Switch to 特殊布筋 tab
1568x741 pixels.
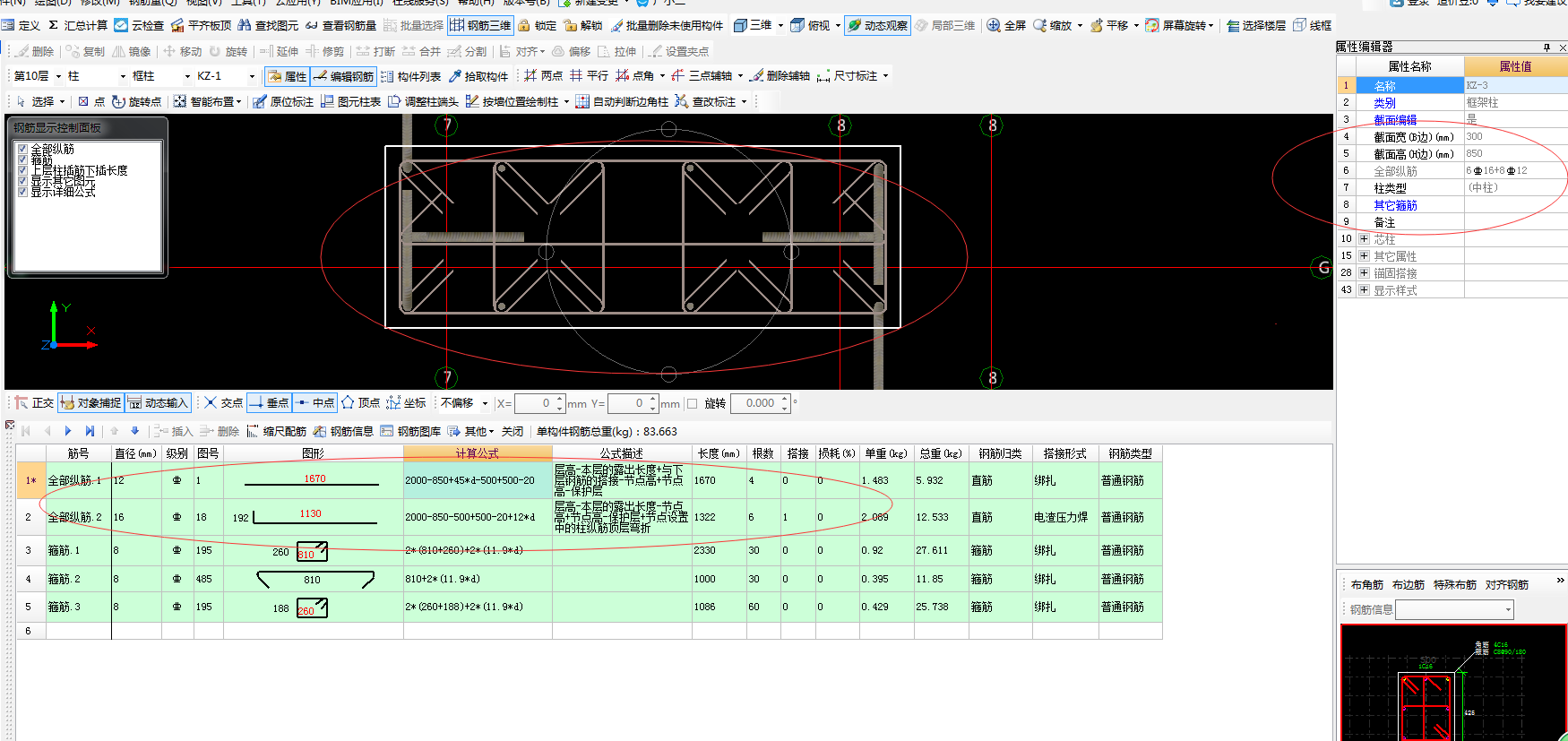tap(1454, 585)
